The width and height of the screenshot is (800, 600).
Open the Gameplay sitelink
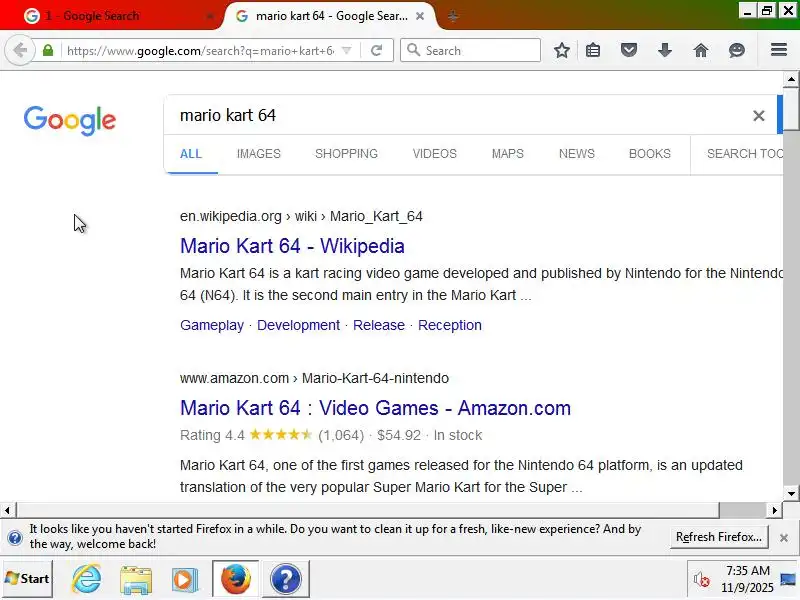[212, 325]
